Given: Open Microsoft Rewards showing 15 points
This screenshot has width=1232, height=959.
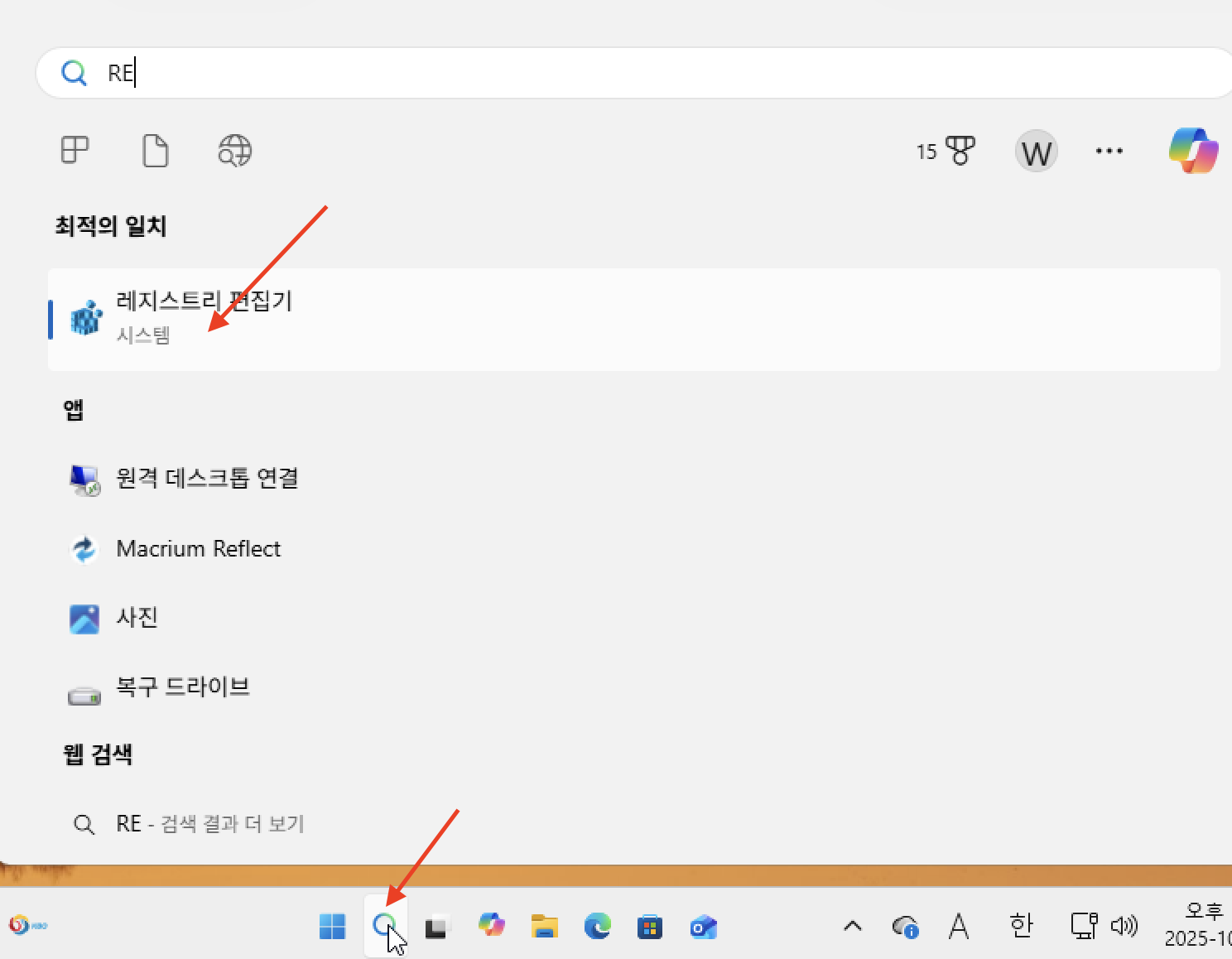Looking at the screenshot, I should (x=944, y=151).
